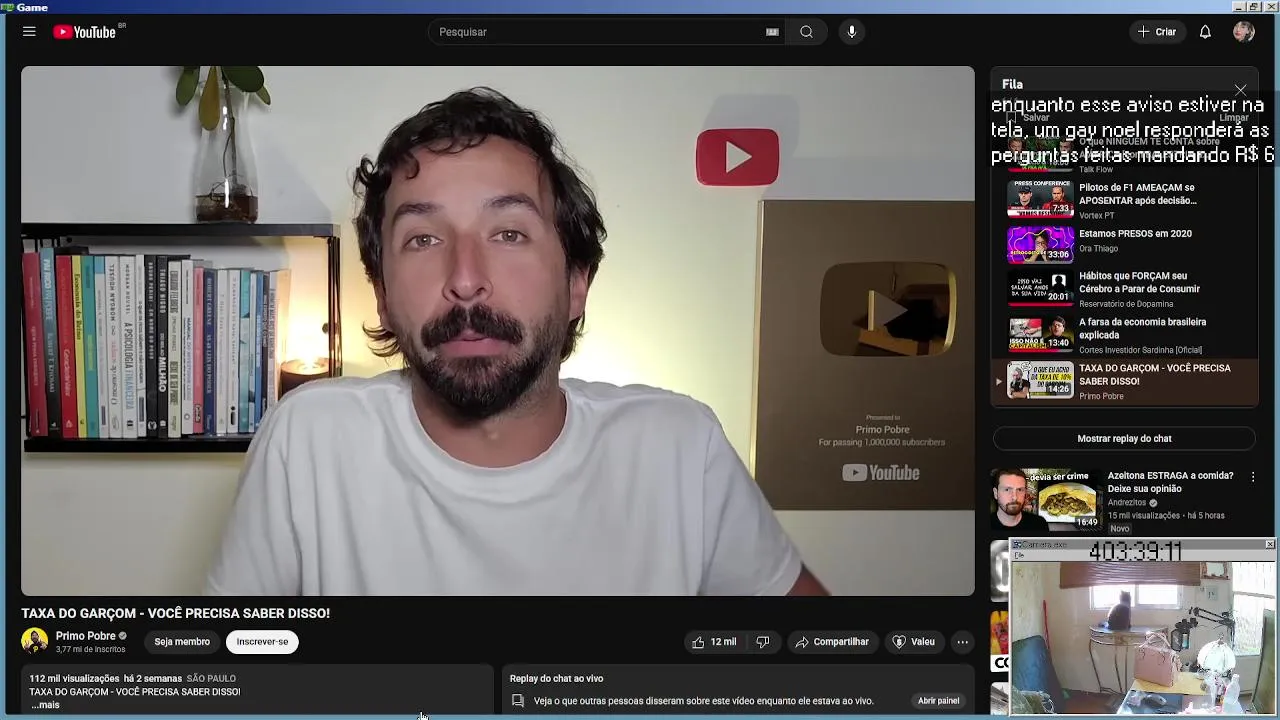Click Reservatório de Dopamina channel name

pos(1126,304)
